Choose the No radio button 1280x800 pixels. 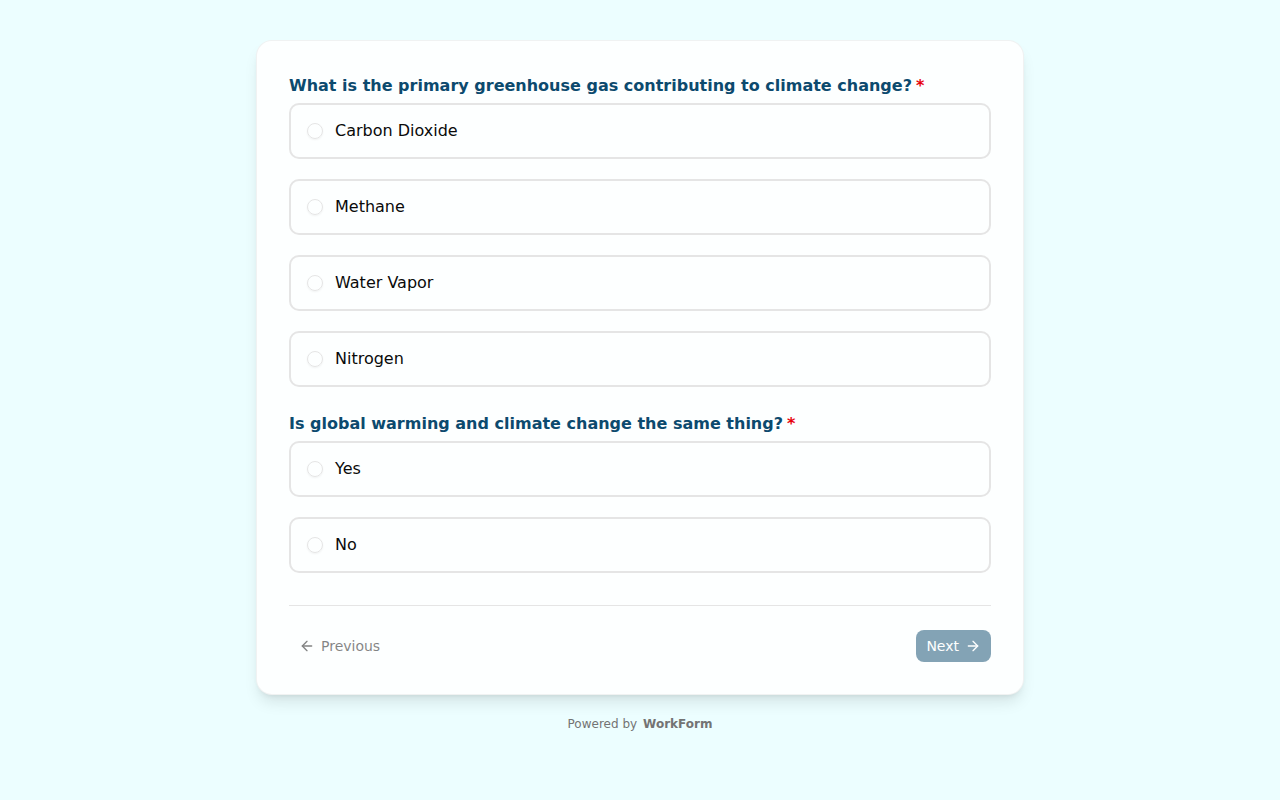[x=315, y=545]
